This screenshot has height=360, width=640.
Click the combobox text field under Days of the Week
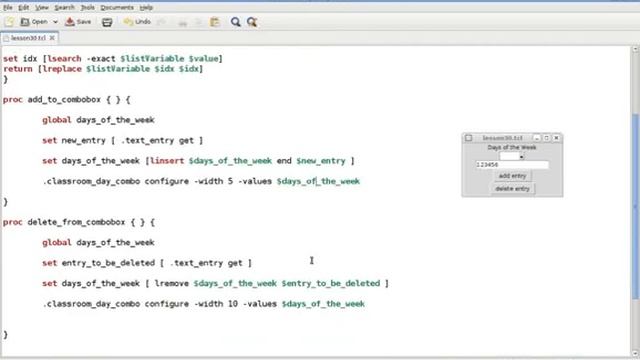coord(509,156)
